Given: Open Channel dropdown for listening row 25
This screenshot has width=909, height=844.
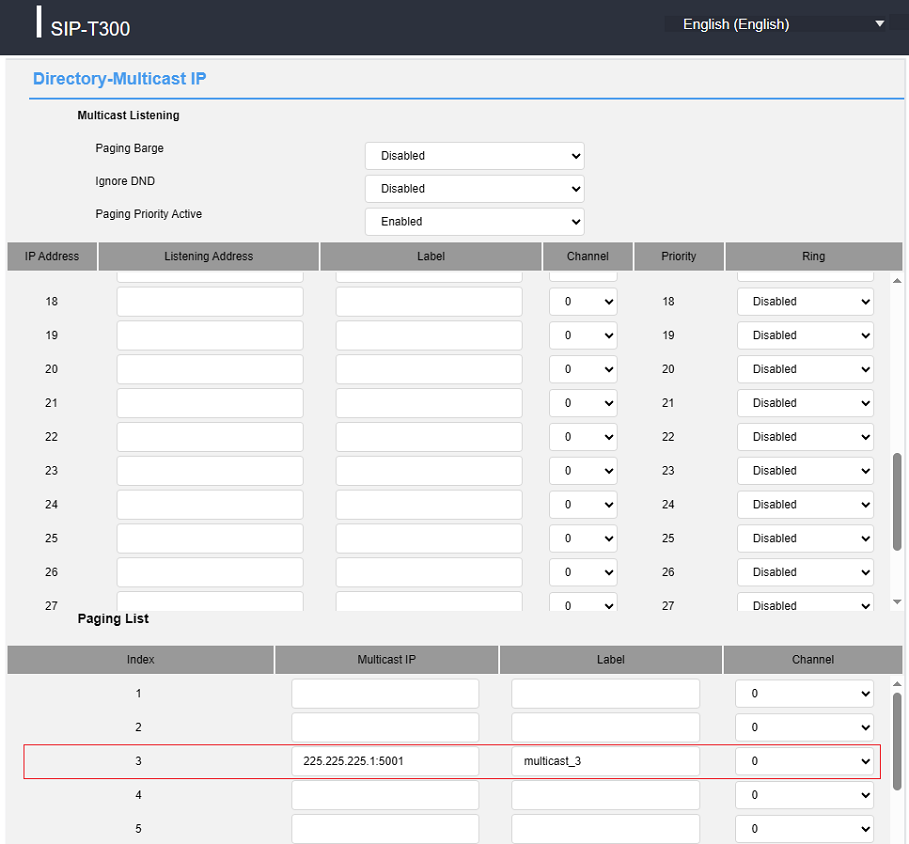Looking at the screenshot, I should click(583, 539).
